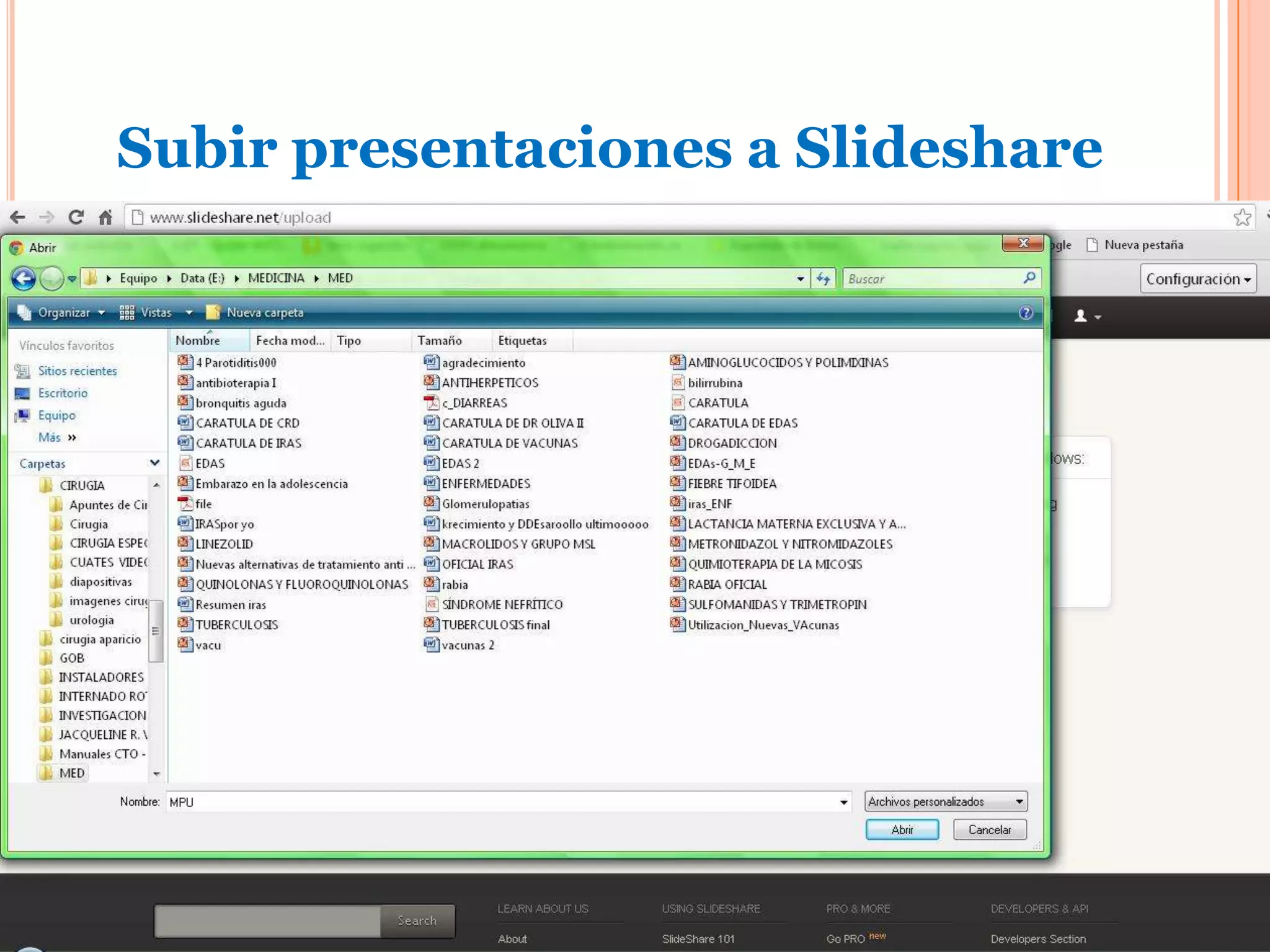Select the Glomerulopatias file
The height and width of the screenshot is (952, 1270).
click(485, 504)
